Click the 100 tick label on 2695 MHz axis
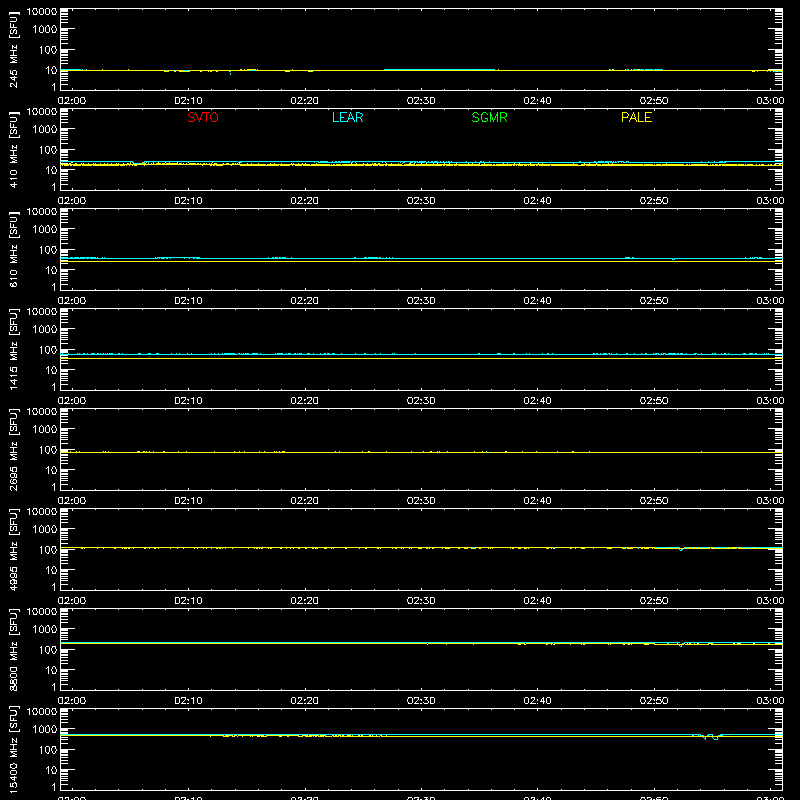Screen dimensions: 800x800 click(48, 450)
